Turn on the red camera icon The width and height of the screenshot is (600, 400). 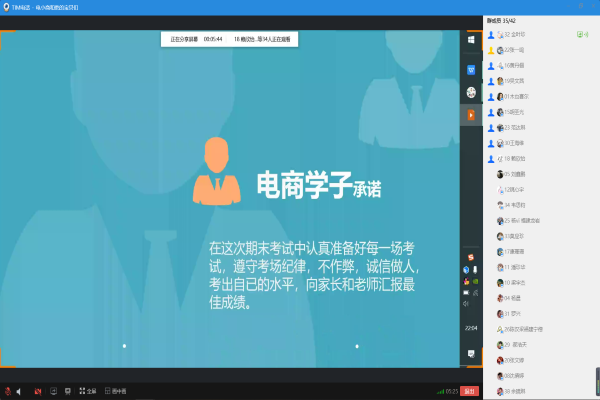click(x=38, y=391)
